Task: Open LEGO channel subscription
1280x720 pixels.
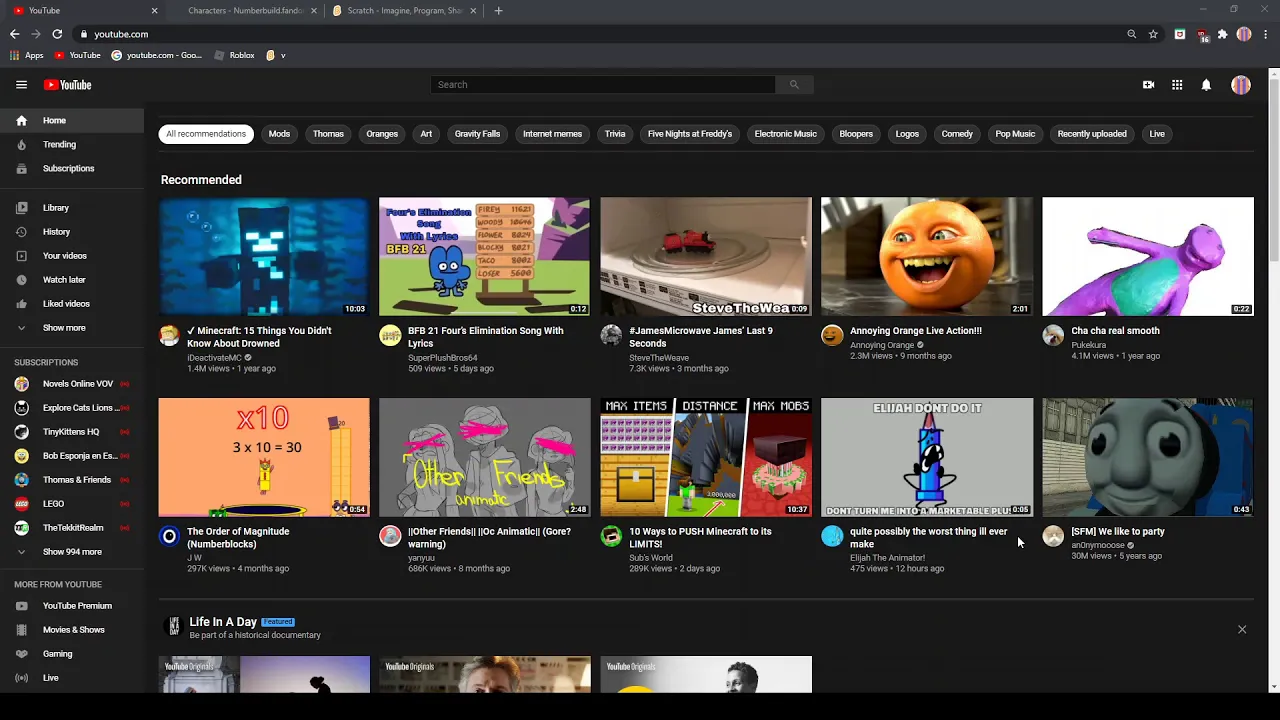Action: point(72,504)
